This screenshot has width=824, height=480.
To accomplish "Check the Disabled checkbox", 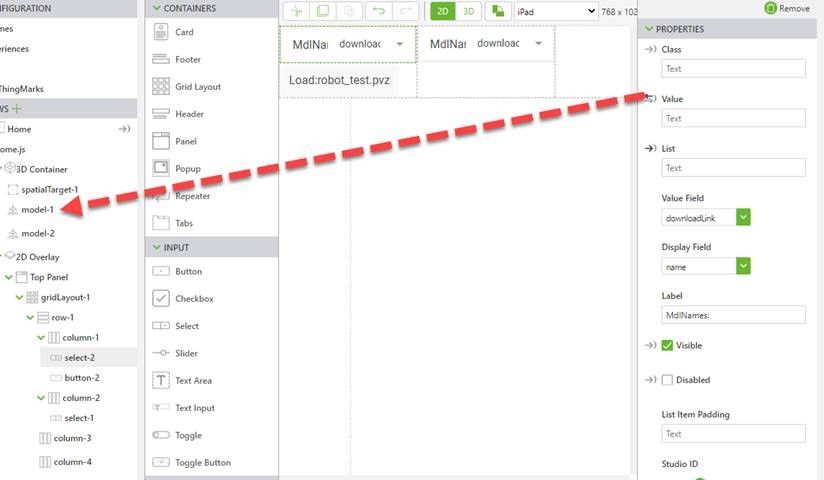I will [667, 380].
